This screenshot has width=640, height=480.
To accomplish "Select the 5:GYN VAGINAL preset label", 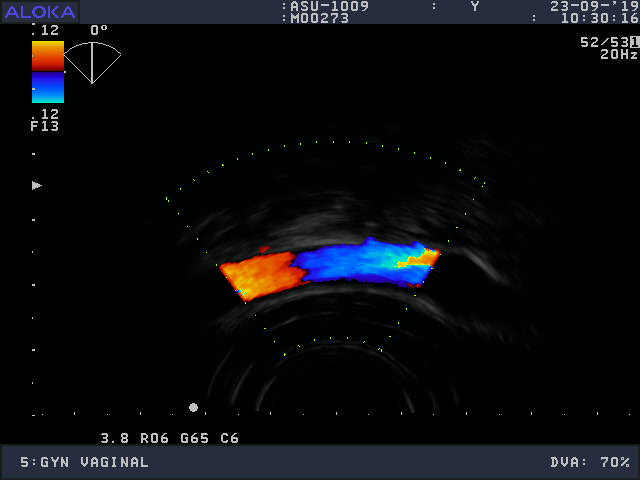I will [x=84, y=462].
